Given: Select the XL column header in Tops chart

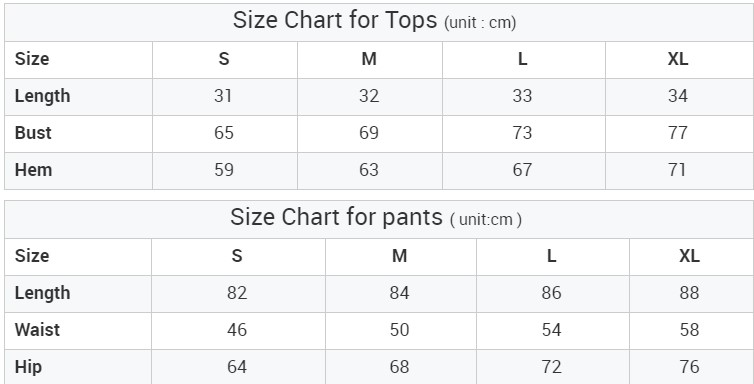Looking at the screenshot, I should pyautogui.click(x=678, y=59).
